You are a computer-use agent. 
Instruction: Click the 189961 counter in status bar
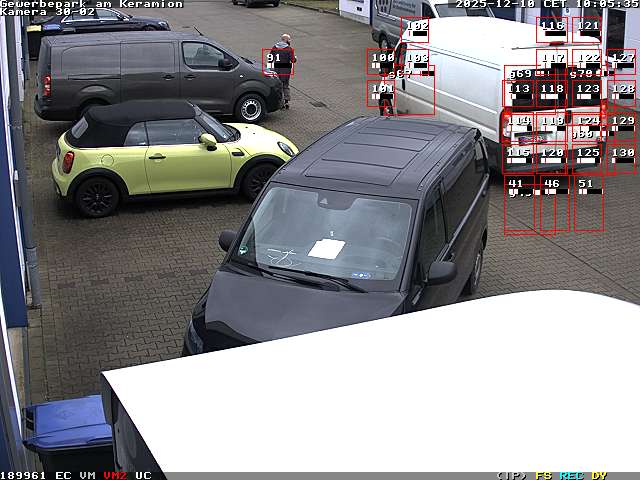click(23, 475)
